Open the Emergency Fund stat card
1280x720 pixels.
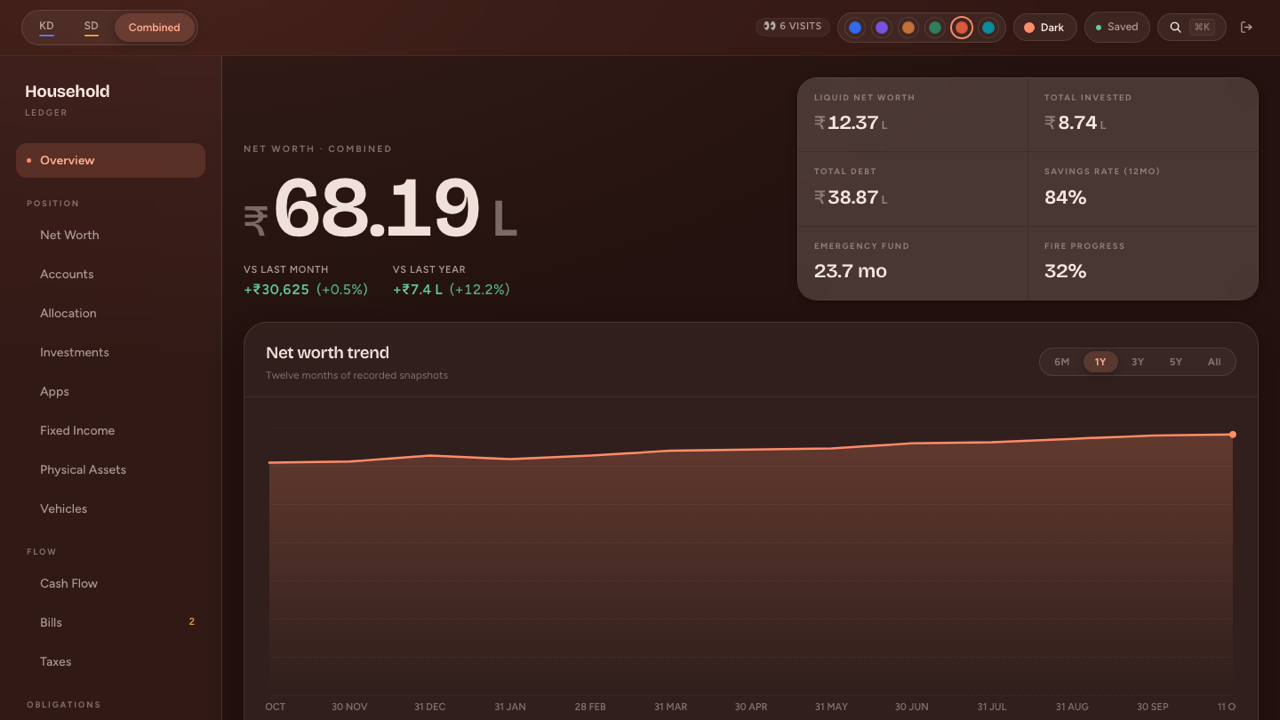click(912, 262)
